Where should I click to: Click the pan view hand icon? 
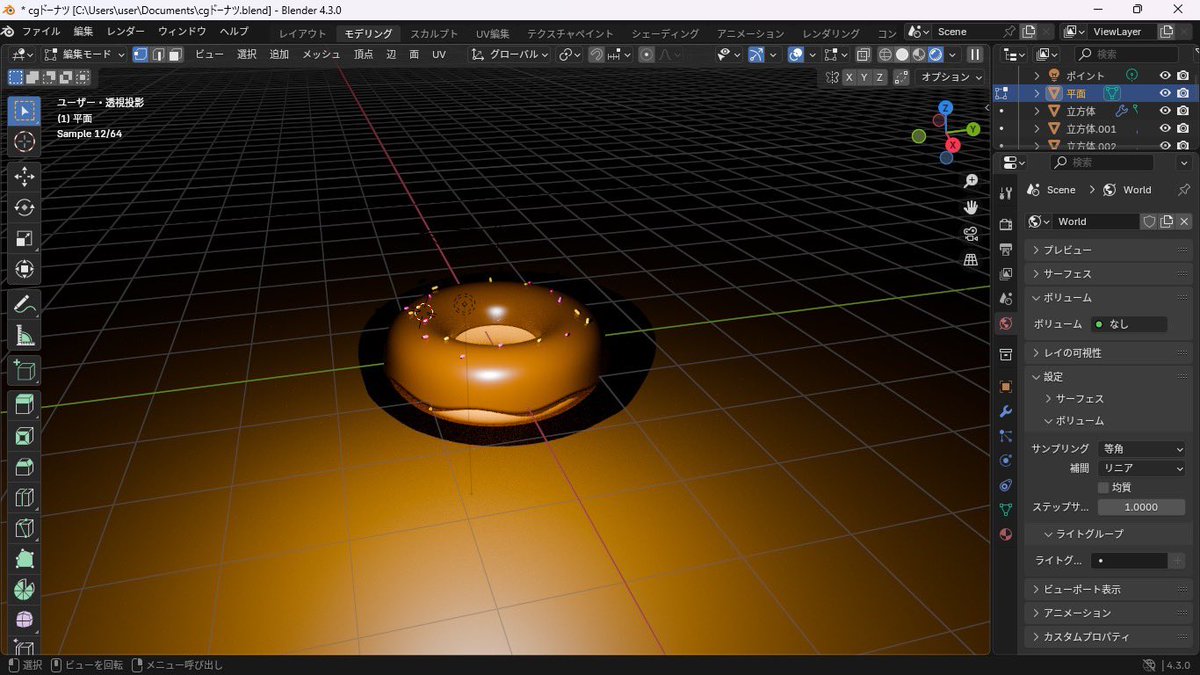click(970, 207)
